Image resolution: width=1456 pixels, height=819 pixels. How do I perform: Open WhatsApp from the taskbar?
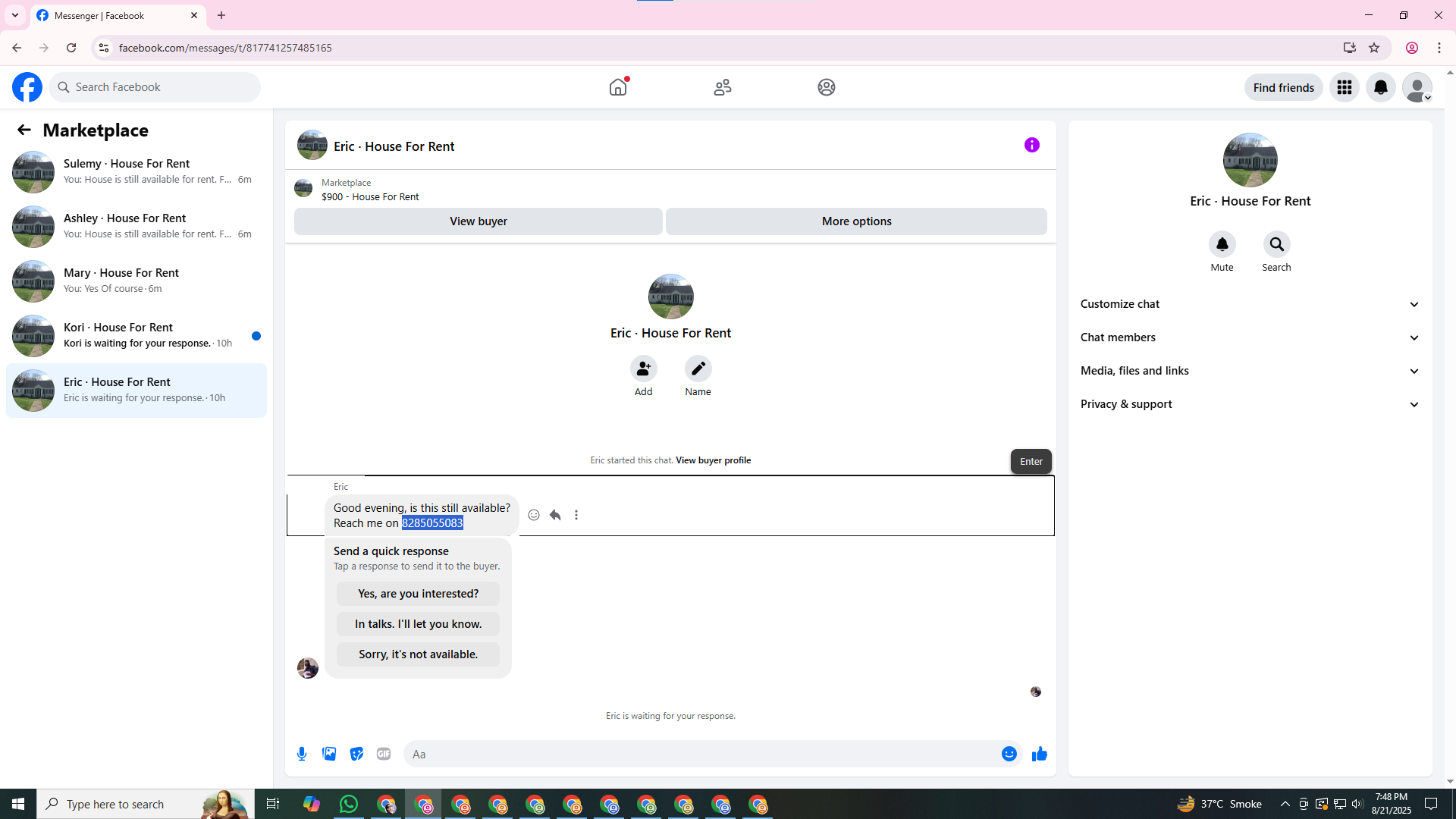349,804
